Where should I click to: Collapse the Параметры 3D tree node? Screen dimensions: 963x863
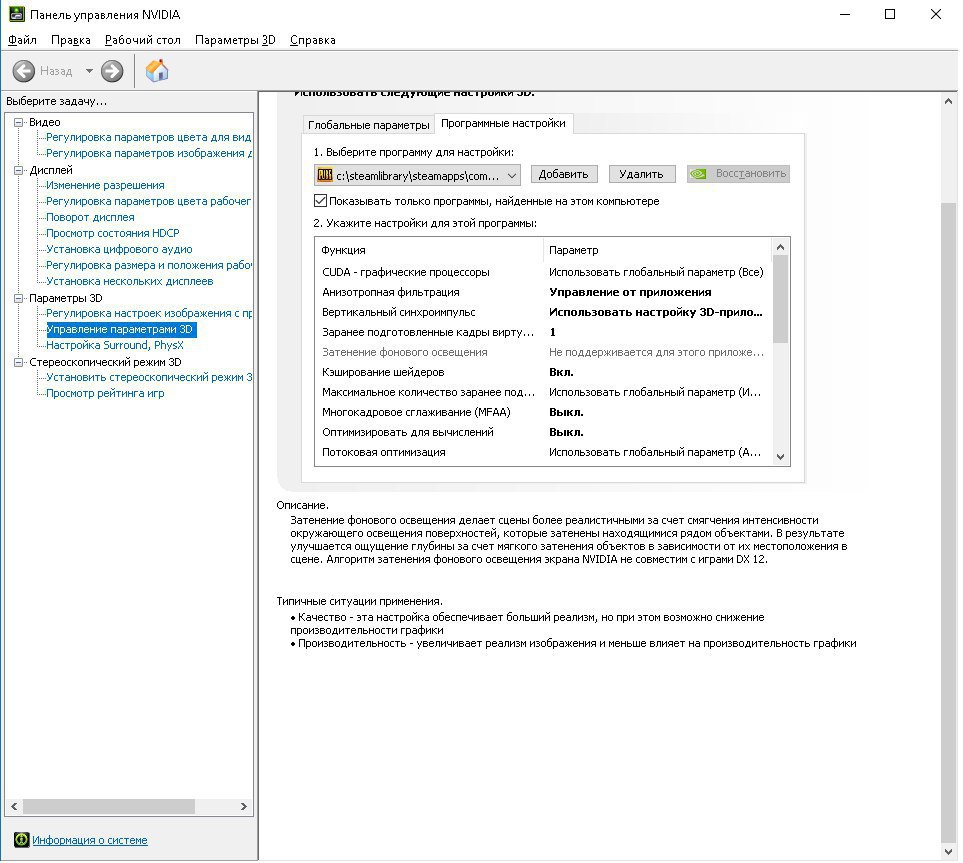pyautogui.click(x=18, y=298)
